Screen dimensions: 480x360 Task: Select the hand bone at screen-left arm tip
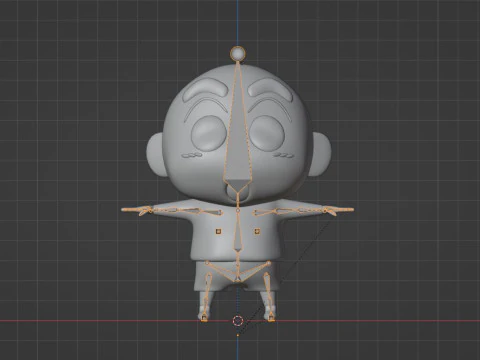click(136, 210)
